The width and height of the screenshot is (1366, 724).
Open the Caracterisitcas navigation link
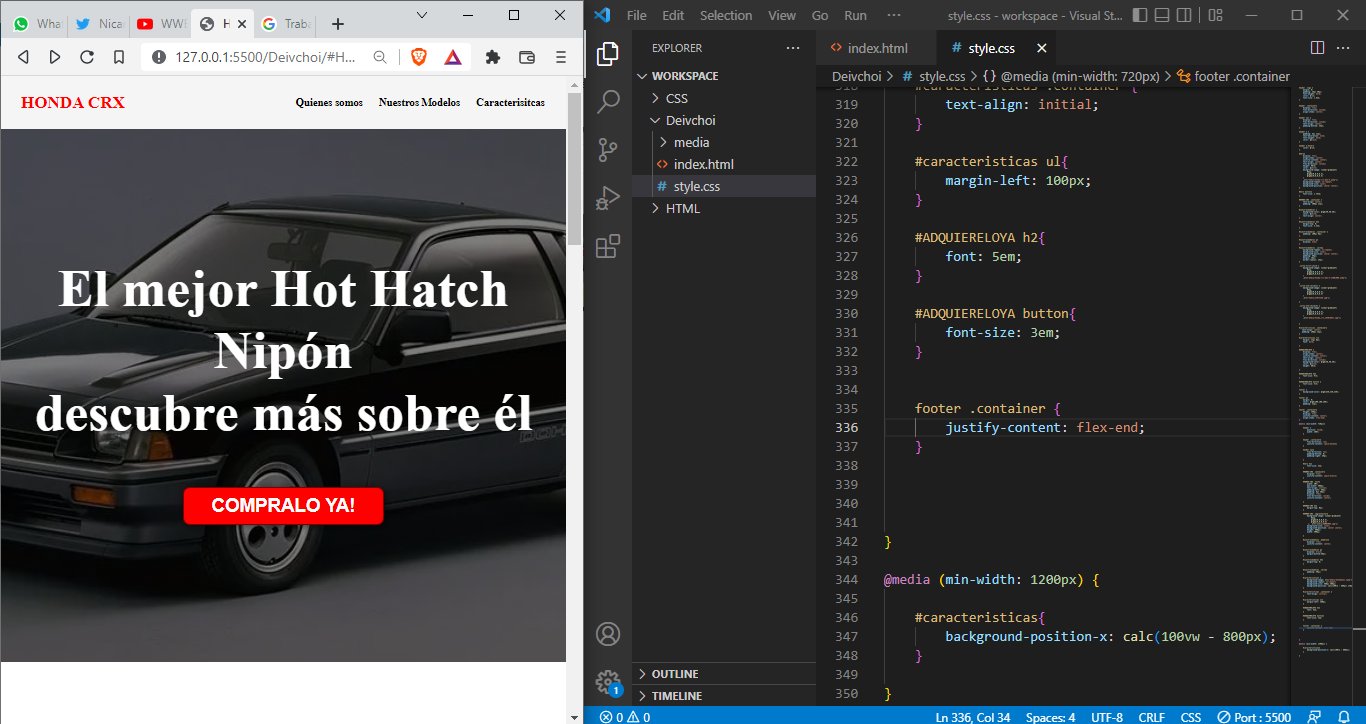[510, 102]
